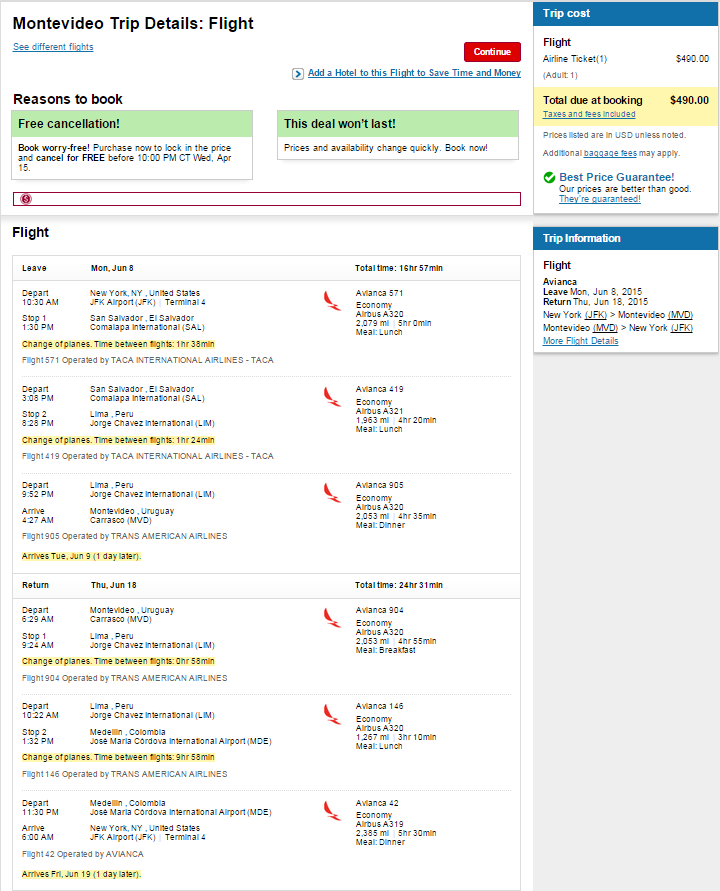Click JFK link in Montevideo > New York route

click(x=681, y=328)
